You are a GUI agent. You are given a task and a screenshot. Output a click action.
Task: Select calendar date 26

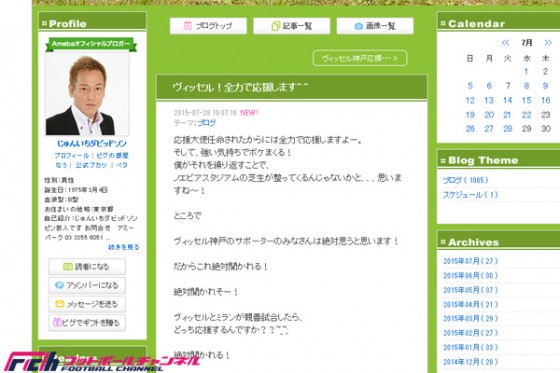click(470, 129)
